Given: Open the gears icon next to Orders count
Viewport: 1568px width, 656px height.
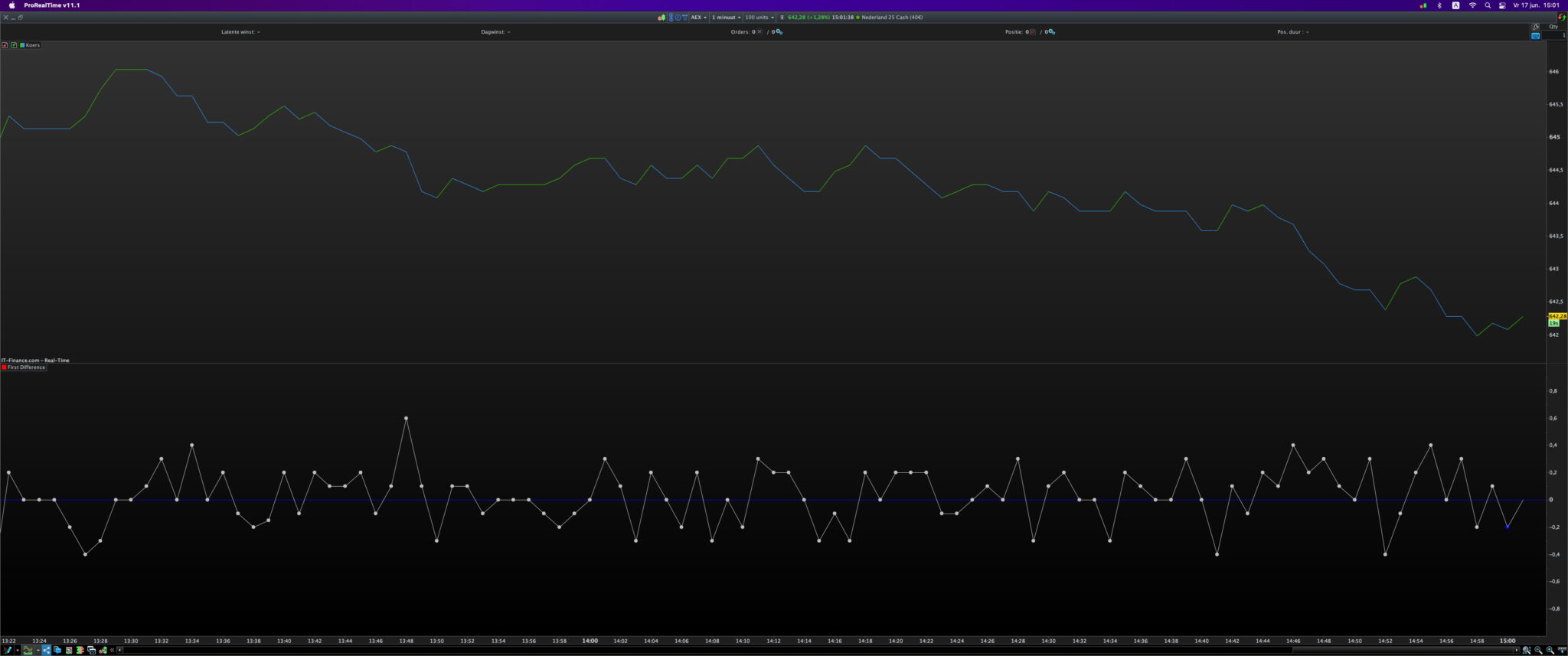Looking at the screenshot, I should coord(779,32).
